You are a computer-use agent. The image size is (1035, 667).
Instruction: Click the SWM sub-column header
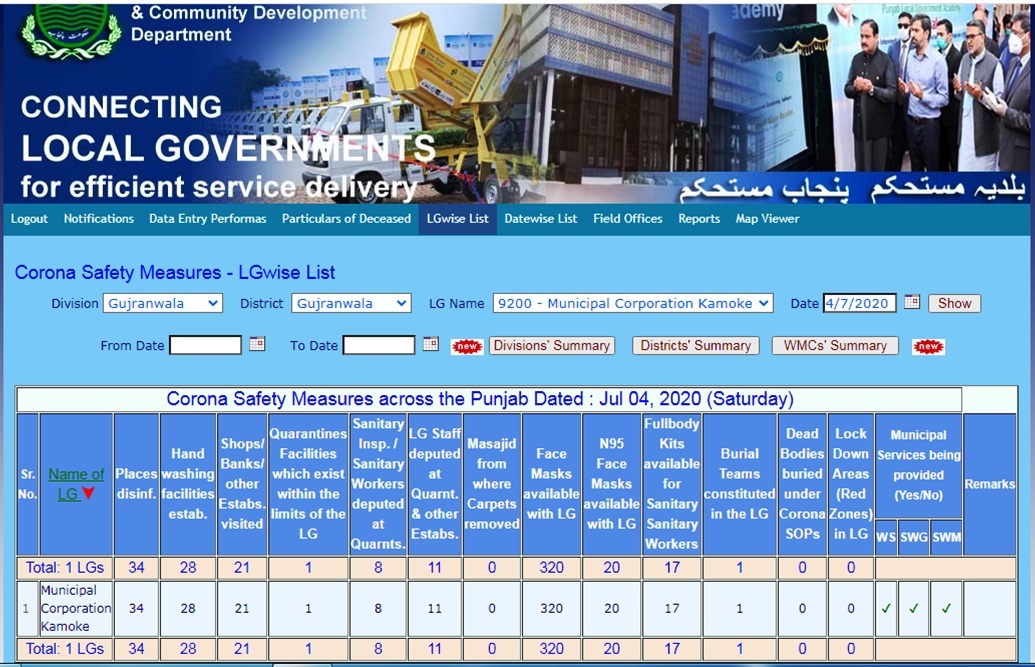[x=946, y=537]
